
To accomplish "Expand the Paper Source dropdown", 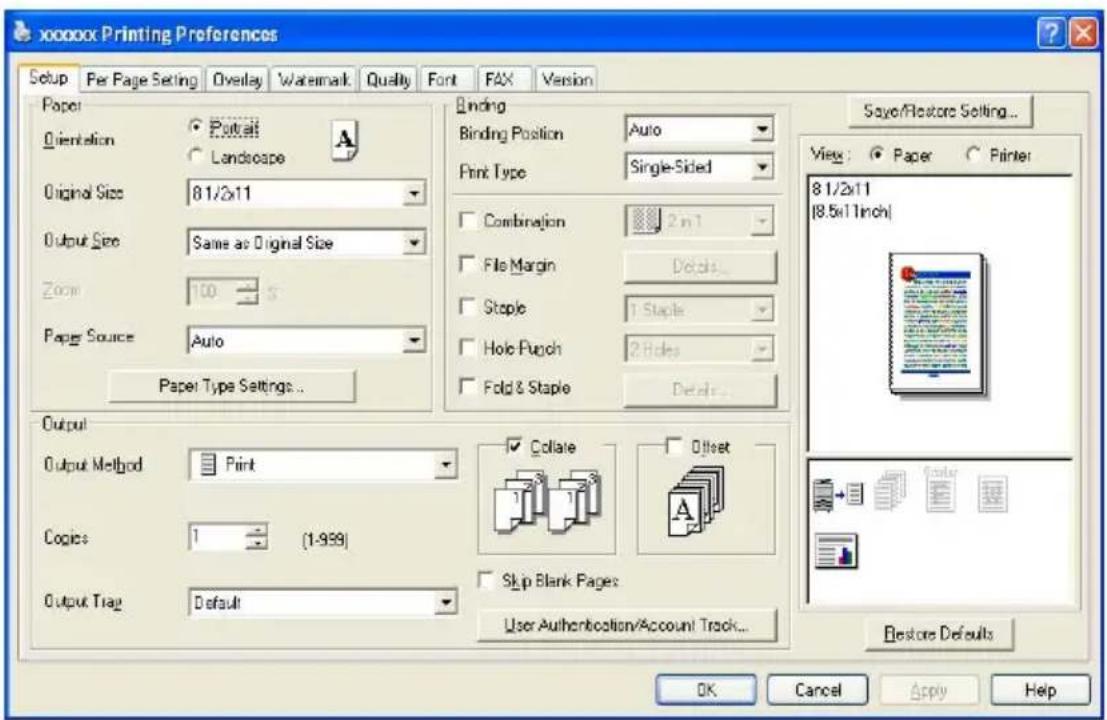I will [x=414, y=340].
